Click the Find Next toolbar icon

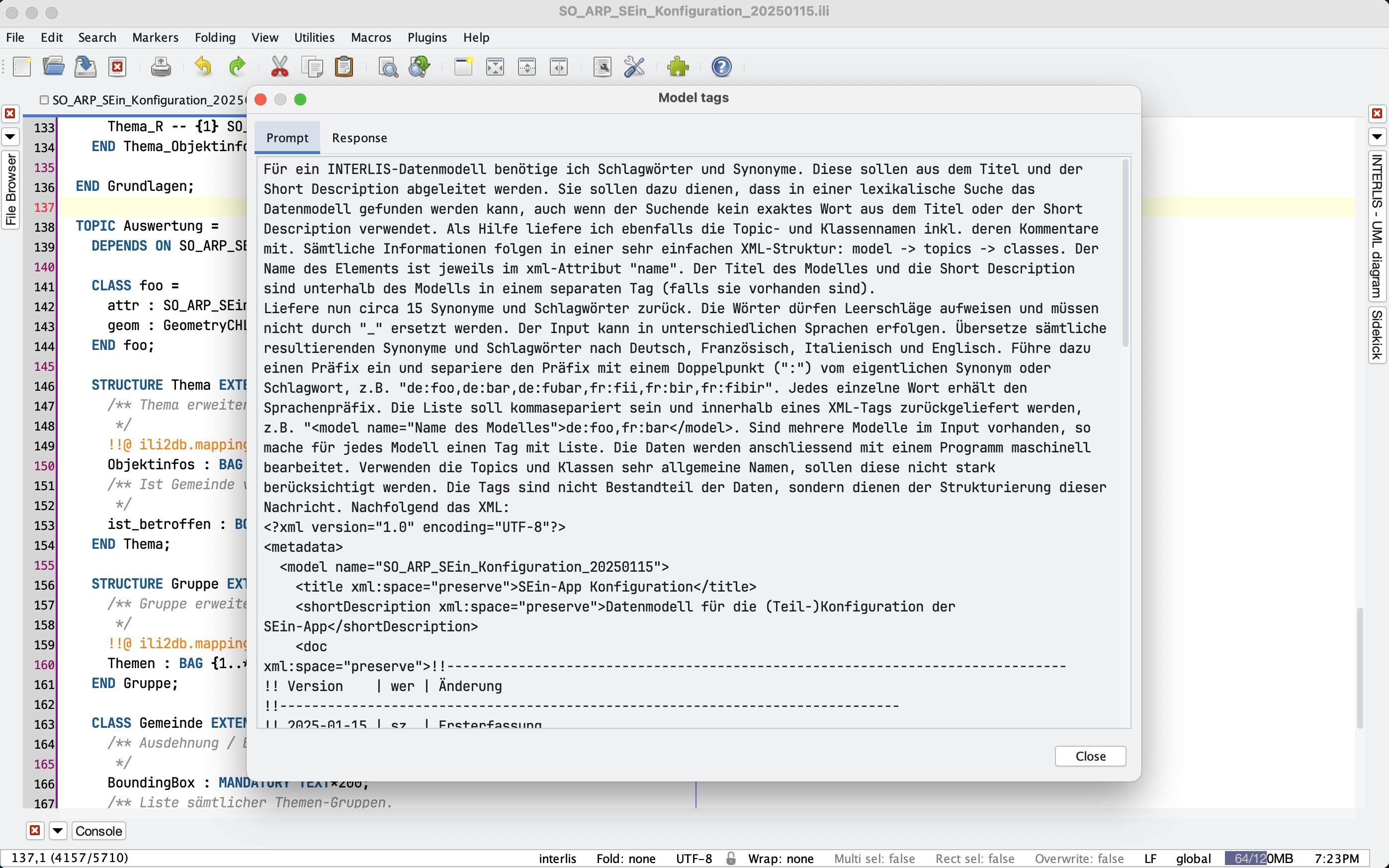[420, 67]
